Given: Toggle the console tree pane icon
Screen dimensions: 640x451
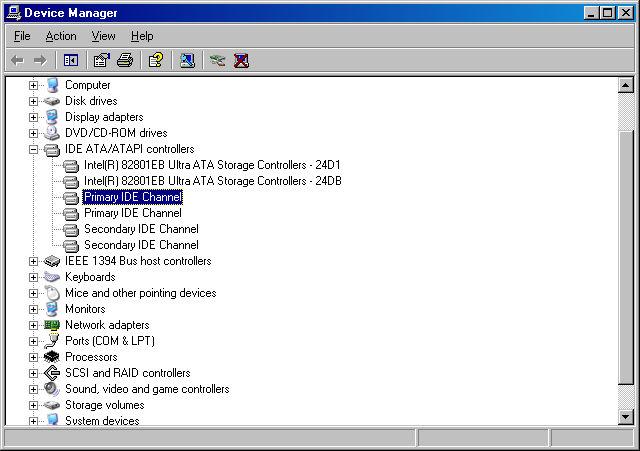Looking at the screenshot, I should [x=71, y=61].
